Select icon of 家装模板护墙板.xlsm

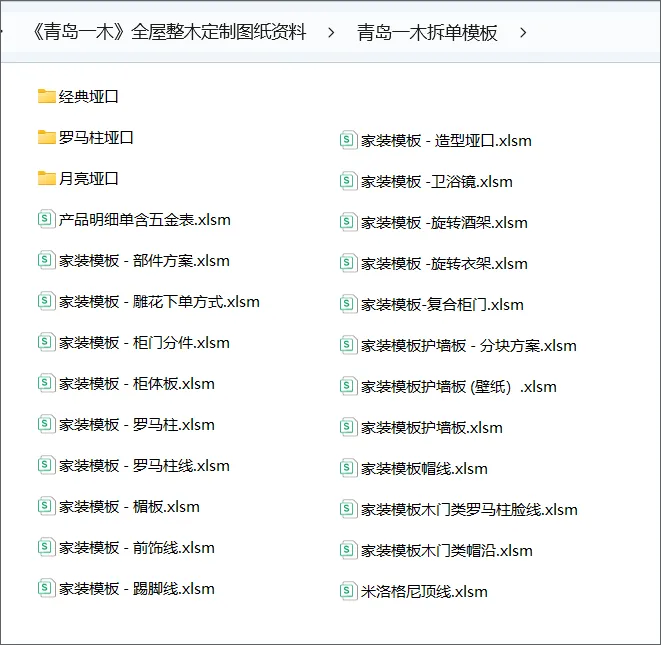click(348, 427)
